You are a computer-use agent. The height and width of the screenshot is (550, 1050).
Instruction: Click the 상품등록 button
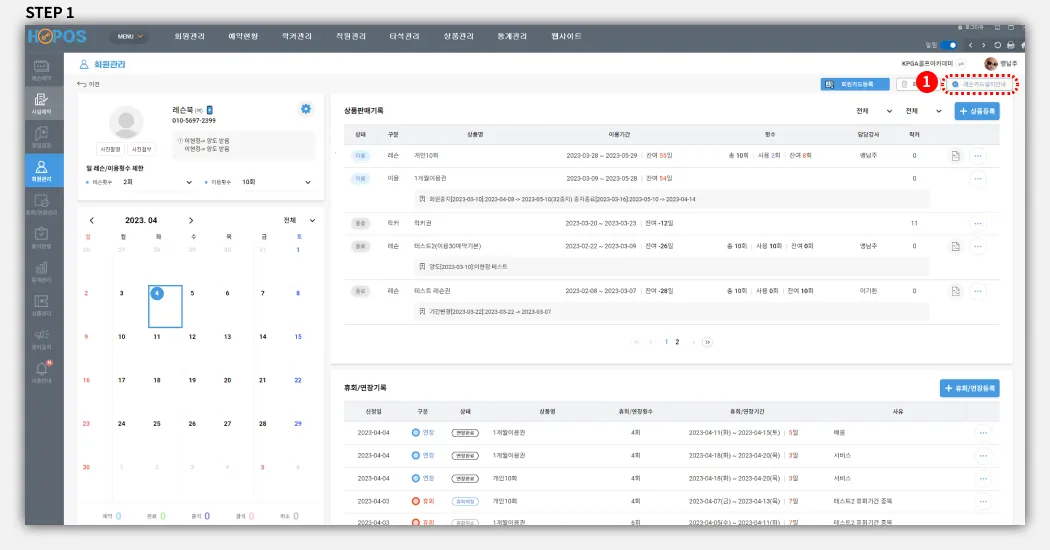click(976, 111)
